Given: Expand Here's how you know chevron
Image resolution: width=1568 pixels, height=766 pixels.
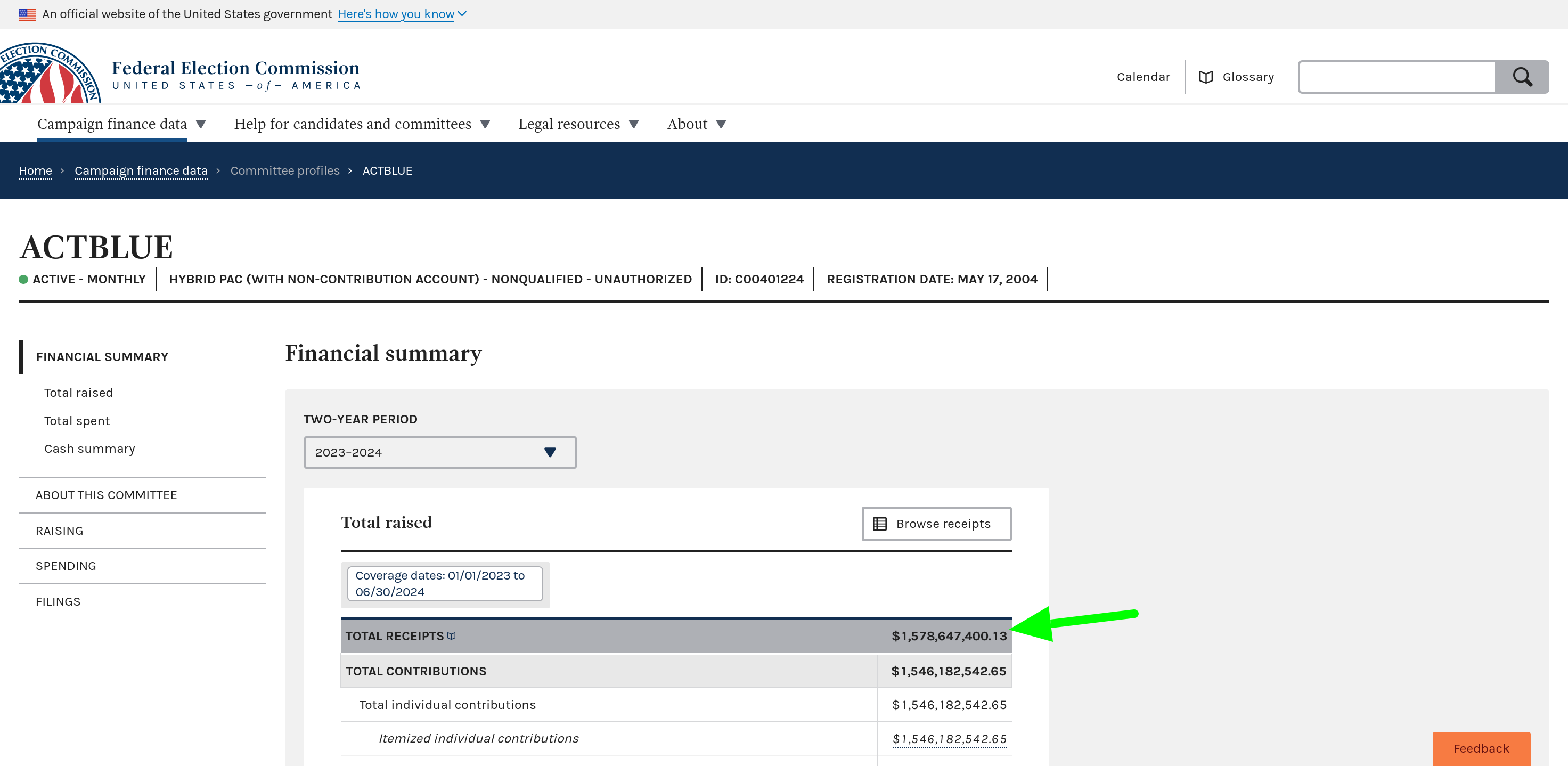Looking at the screenshot, I should coord(462,13).
